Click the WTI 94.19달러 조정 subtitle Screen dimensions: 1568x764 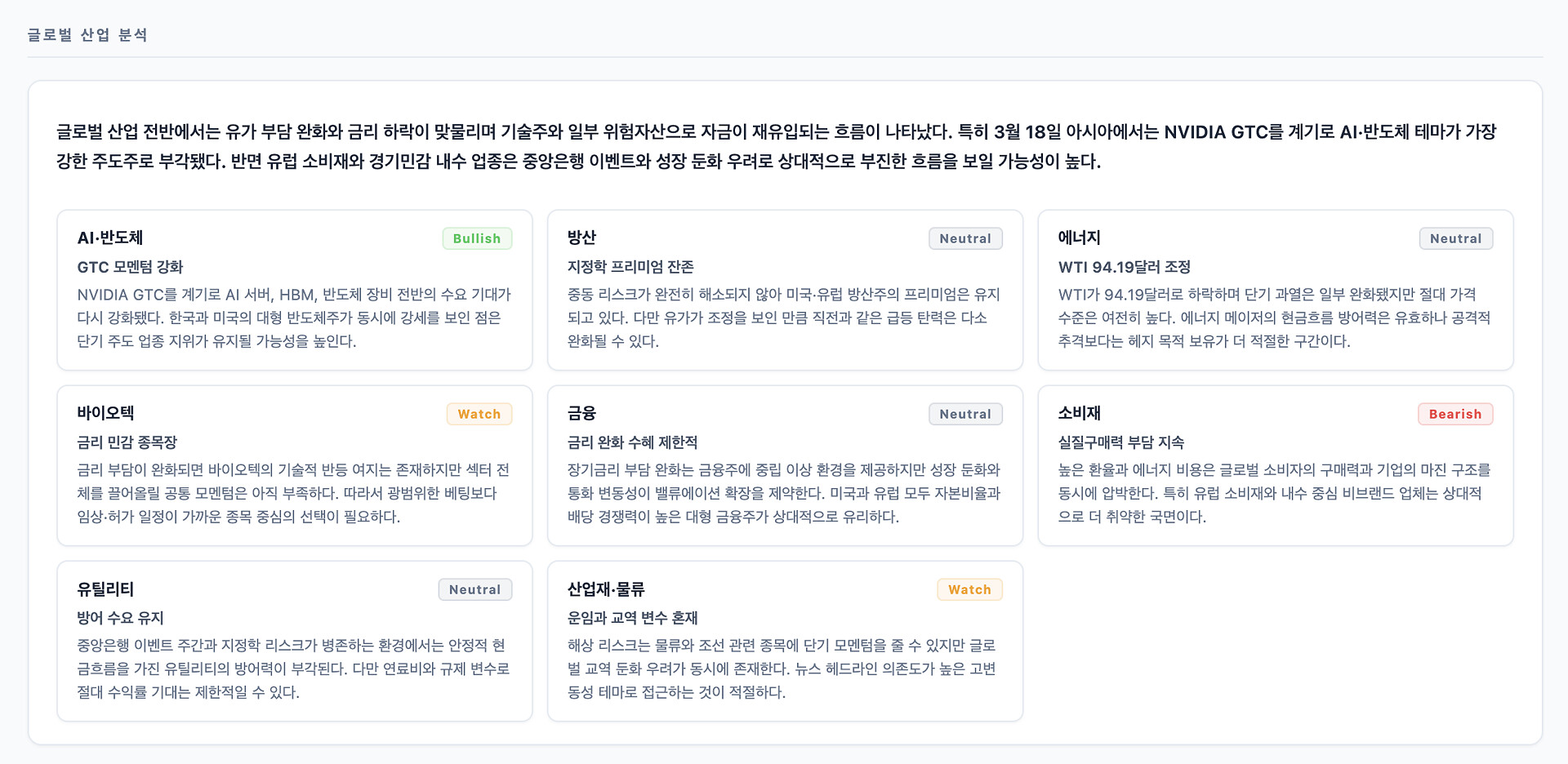[x=1124, y=267]
